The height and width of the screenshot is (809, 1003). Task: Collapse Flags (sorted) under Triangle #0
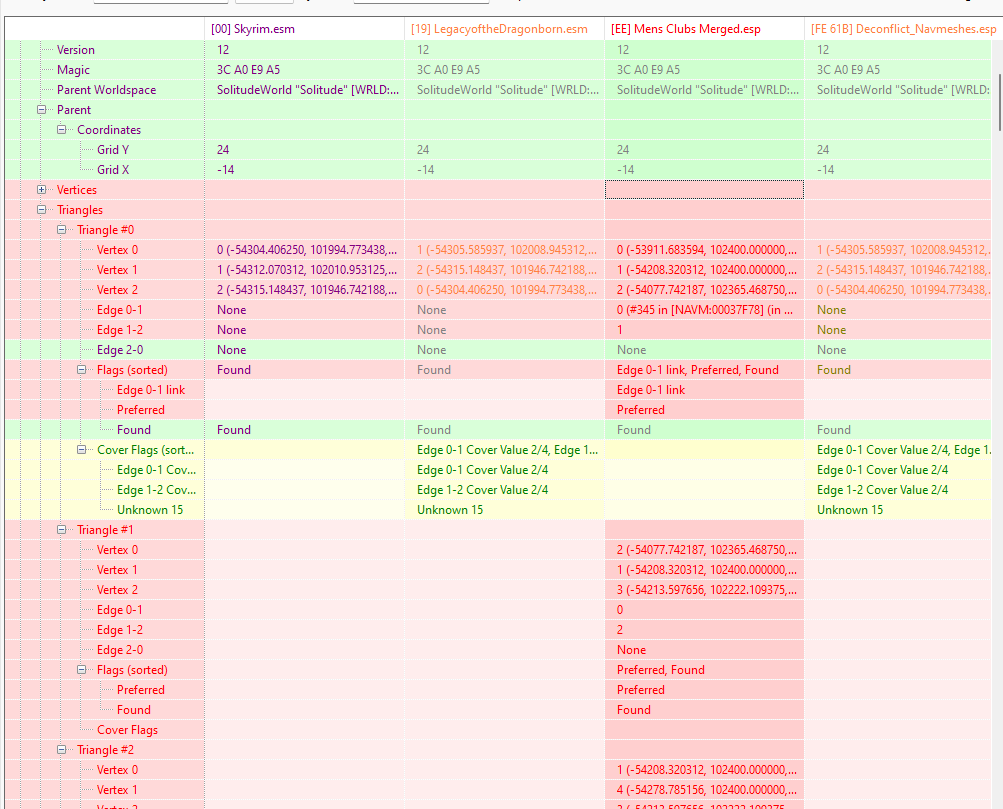(81, 370)
